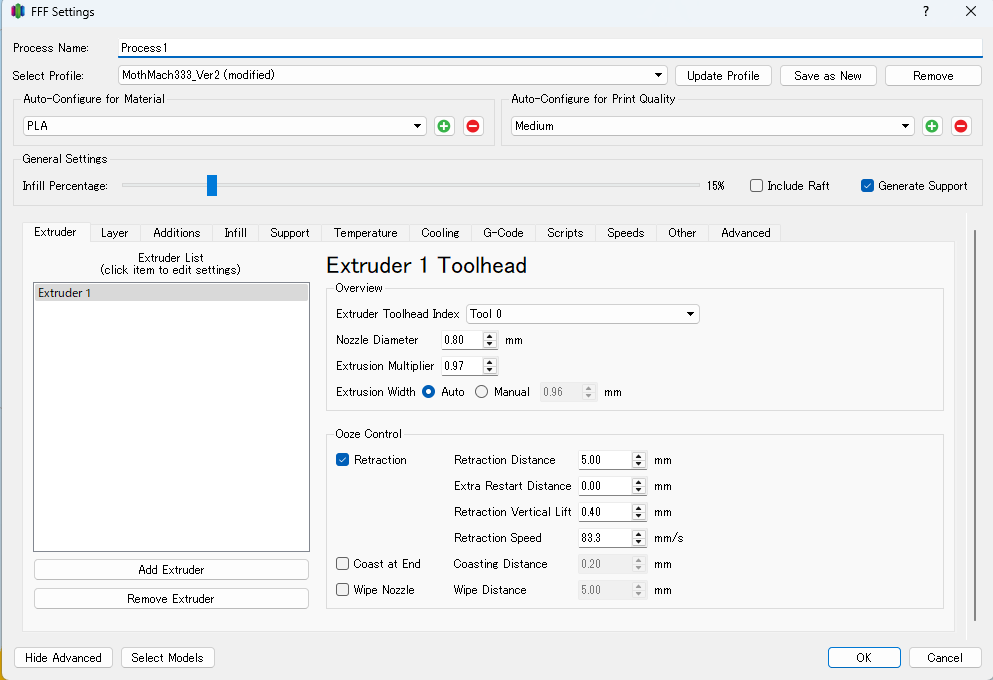Switch to the Layer tab

point(115,233)
